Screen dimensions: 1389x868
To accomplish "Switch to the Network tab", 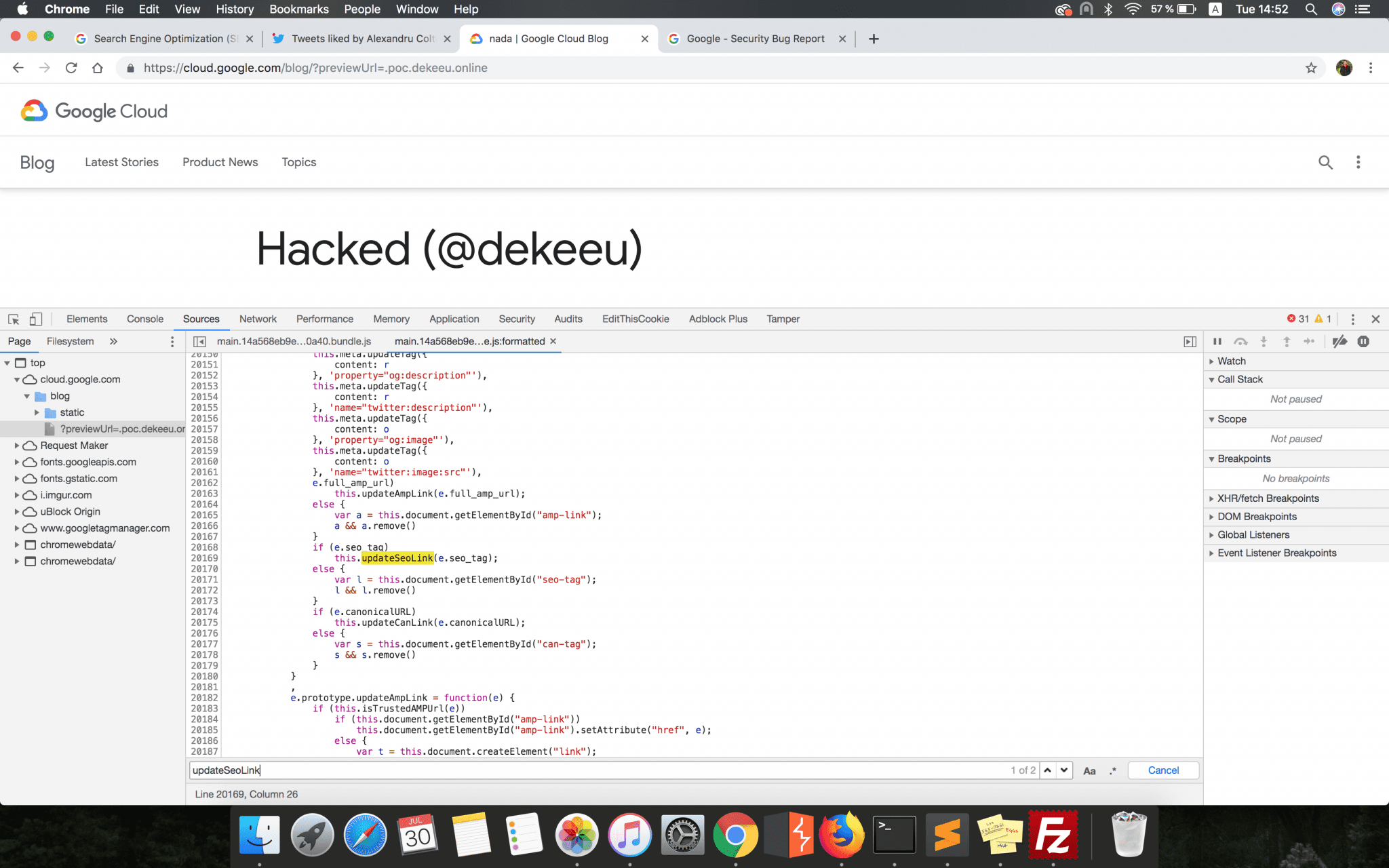I will coord(258,319).
